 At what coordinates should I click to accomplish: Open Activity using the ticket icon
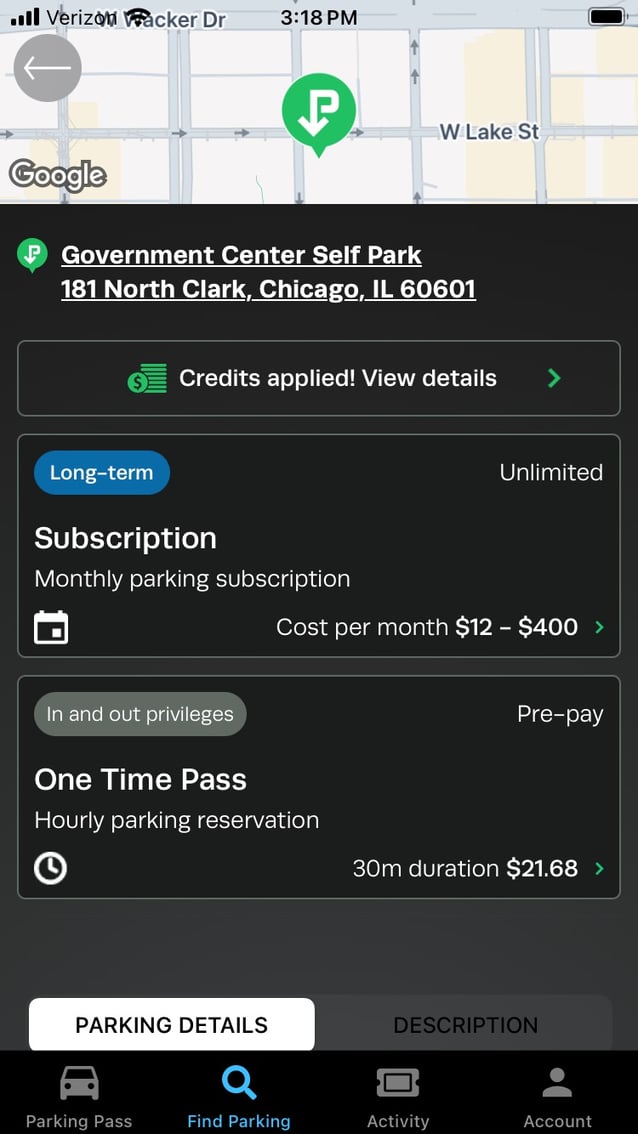point(397,1081)
